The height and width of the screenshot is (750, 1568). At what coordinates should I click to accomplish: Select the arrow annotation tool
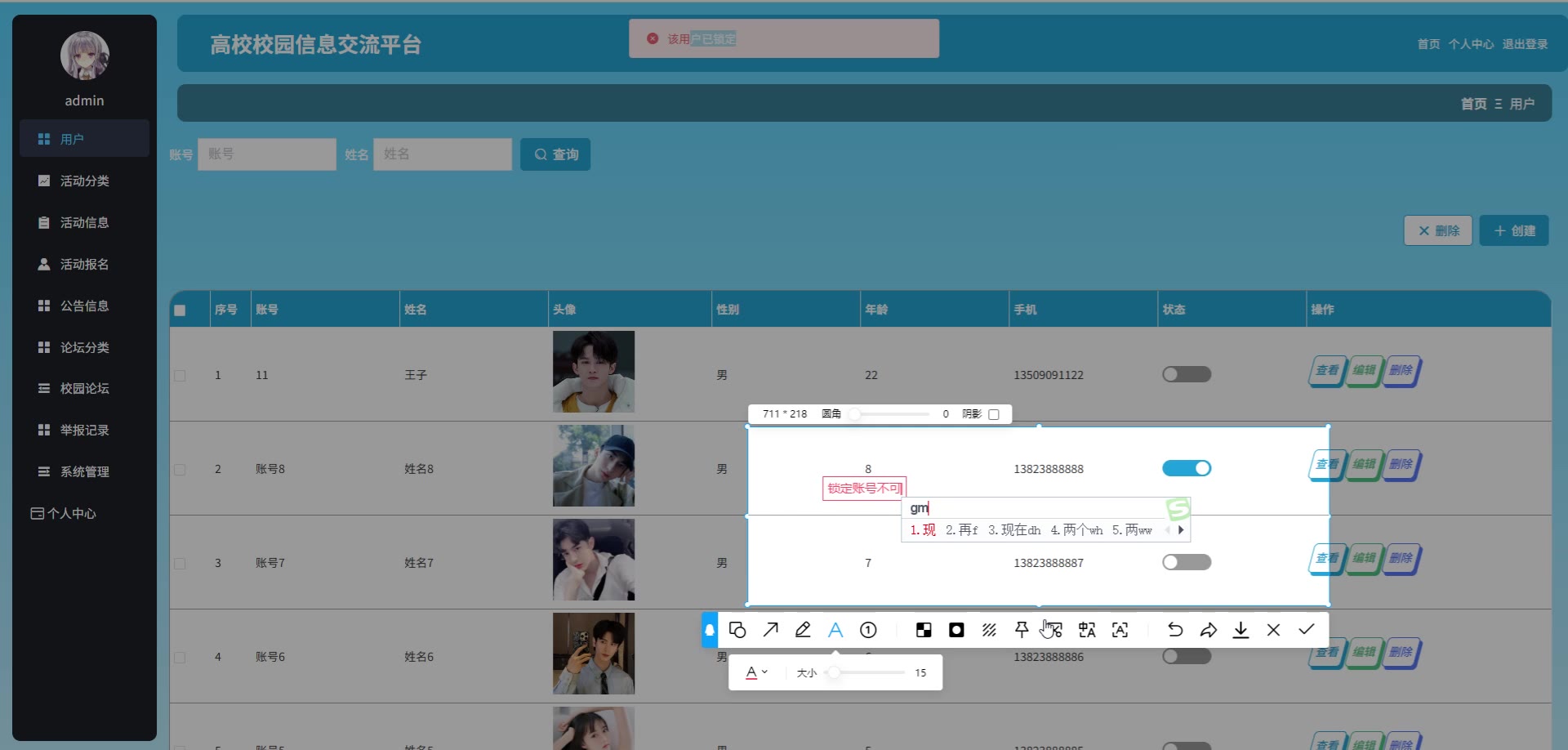click(770, 630)
